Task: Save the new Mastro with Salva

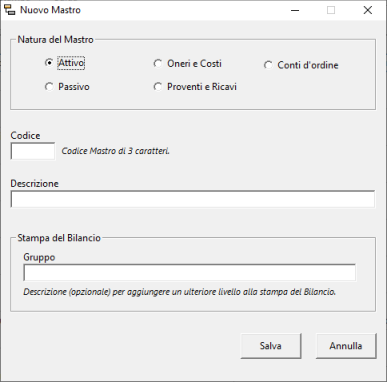Action: (271, 346)
